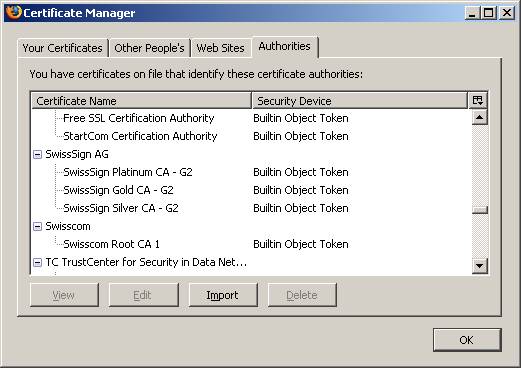
Task: Click the scrollbar down arrow
Action: coord(480,266)
